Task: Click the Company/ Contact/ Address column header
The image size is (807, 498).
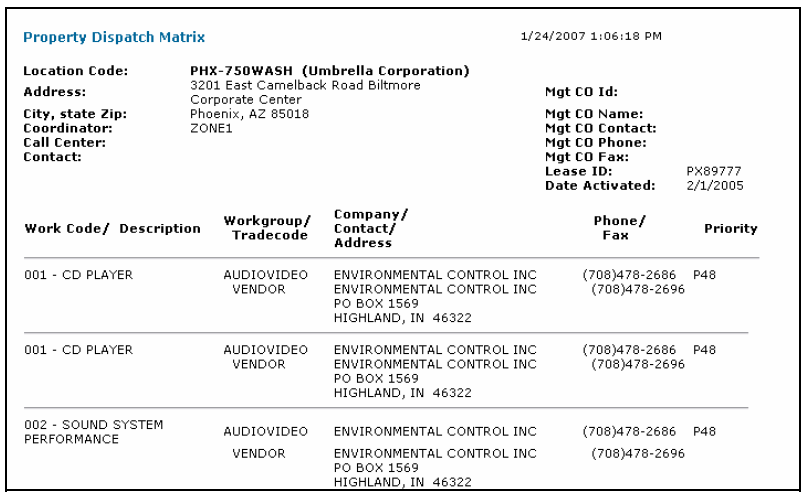Action: [366, 228]
